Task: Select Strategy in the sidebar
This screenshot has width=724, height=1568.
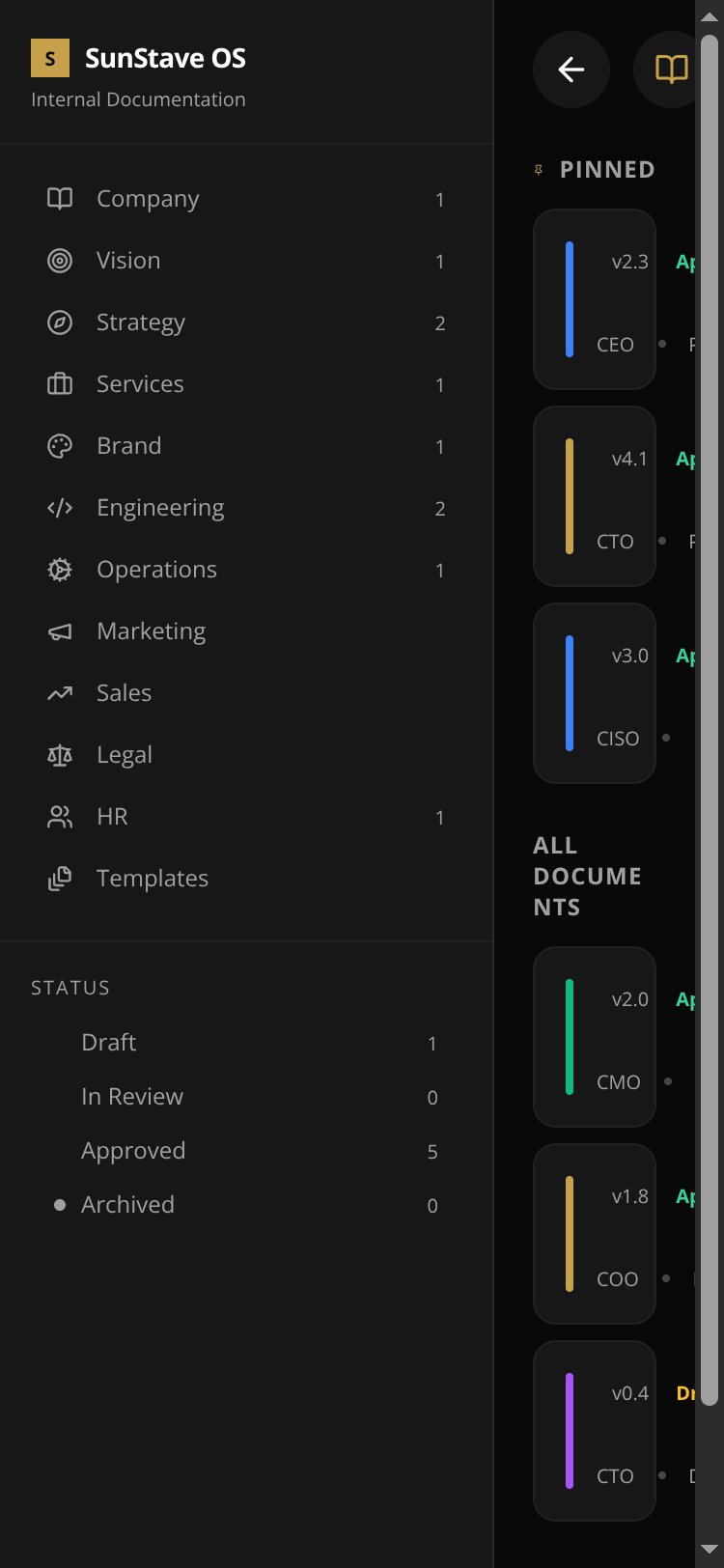Action: tap(246, 322)
